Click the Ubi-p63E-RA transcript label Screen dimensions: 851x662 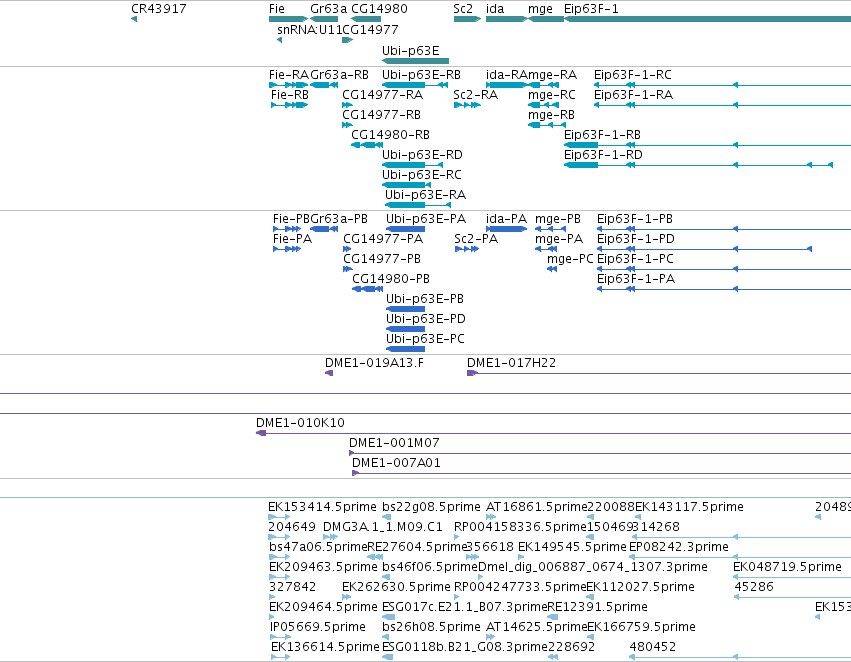point(426,195)
